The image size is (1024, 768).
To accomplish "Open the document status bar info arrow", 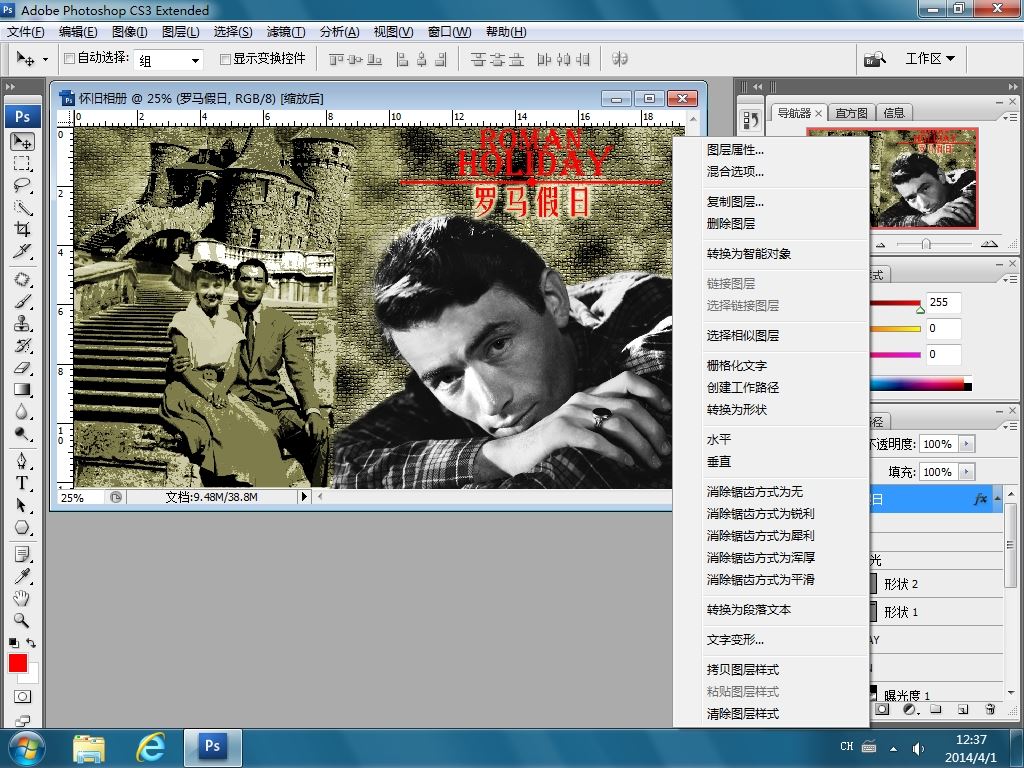I will click(304, 497).
